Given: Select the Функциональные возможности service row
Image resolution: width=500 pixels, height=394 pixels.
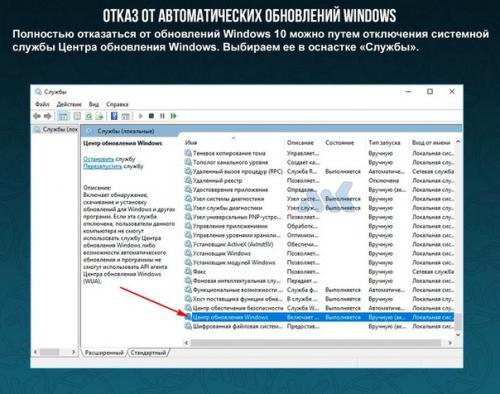Looking at the screenshot, I should point(319,290).
